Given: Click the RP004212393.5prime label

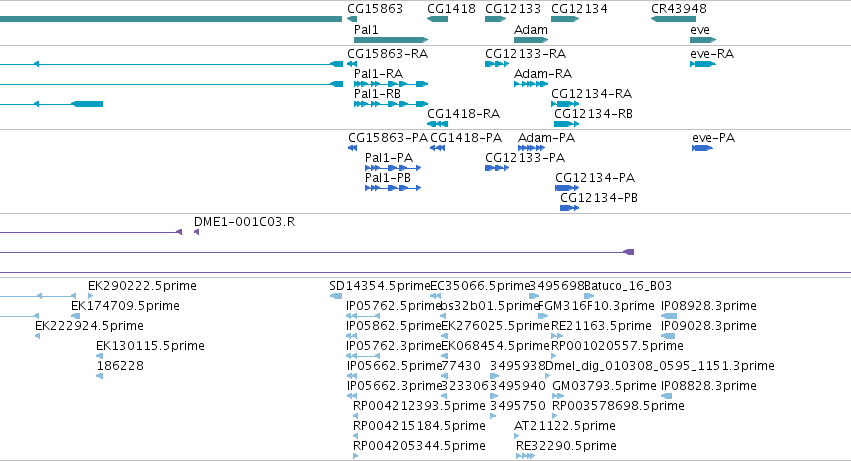Looking at the screenshot, I should (x=419, y=406).
